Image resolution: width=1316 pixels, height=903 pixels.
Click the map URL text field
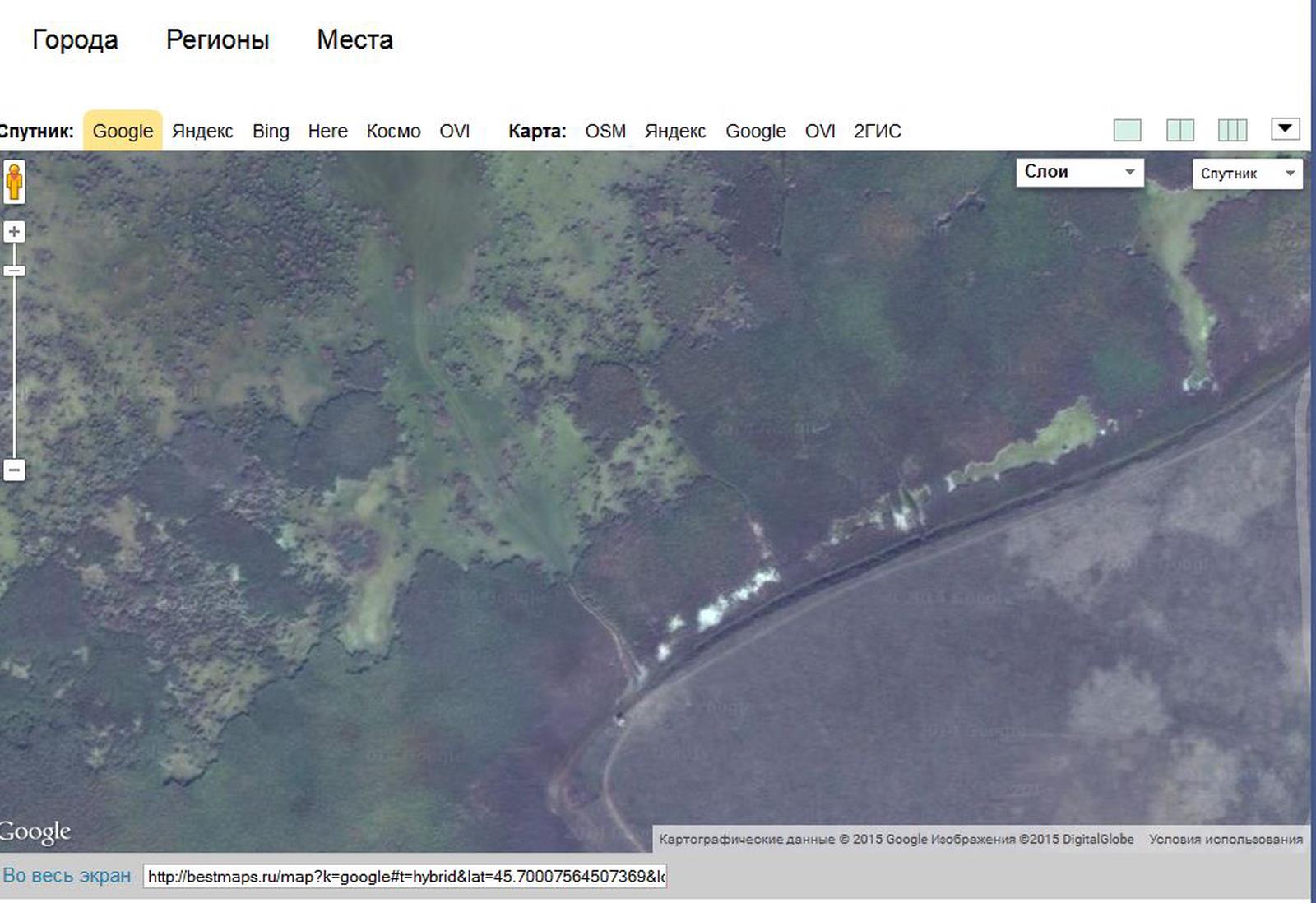[405, 877]
